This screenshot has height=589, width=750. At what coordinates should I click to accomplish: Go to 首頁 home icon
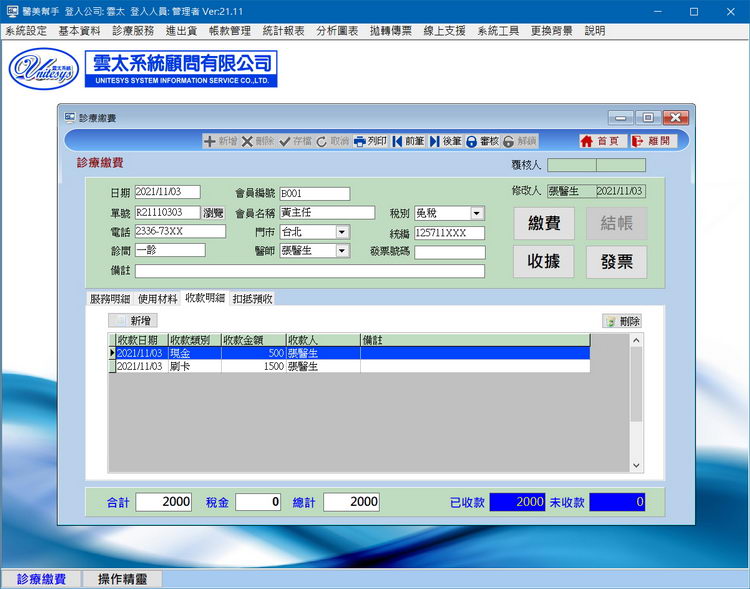pos(601,141)
